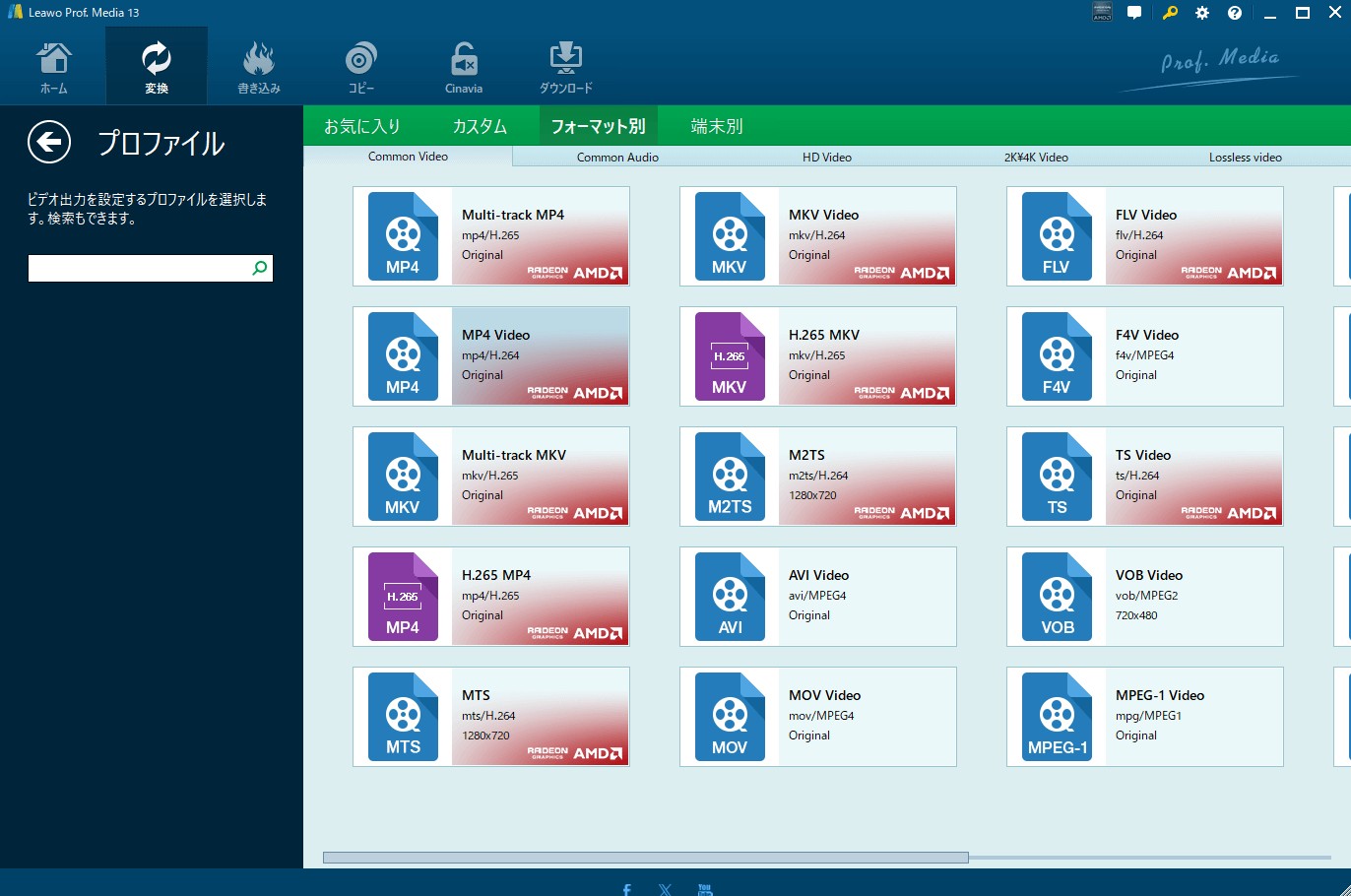Image resolution: width=1351 pixels, height=896 pixels.
Task: Select the Lossless video sub-tab
Action: click(1246, 158)
